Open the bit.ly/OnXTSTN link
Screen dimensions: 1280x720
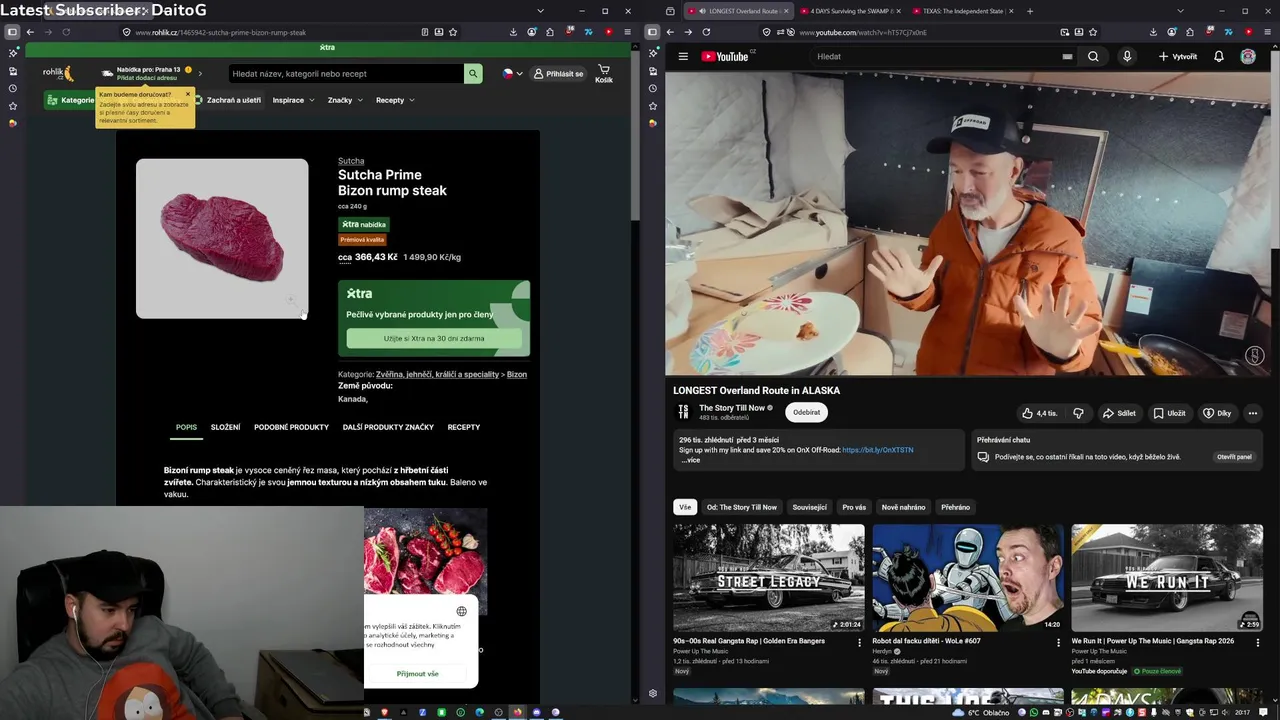(x=878, y=450)
